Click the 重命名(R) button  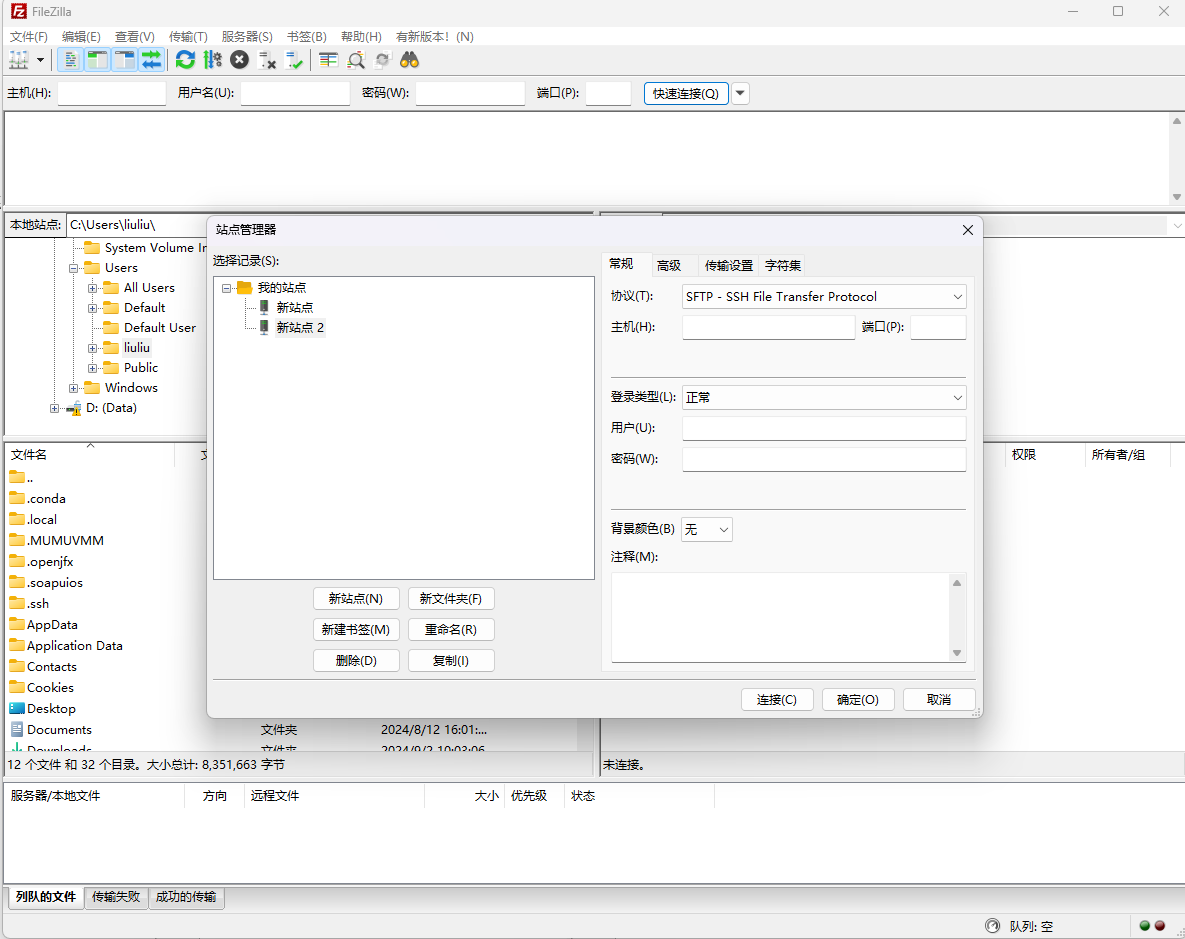(451, 630)
